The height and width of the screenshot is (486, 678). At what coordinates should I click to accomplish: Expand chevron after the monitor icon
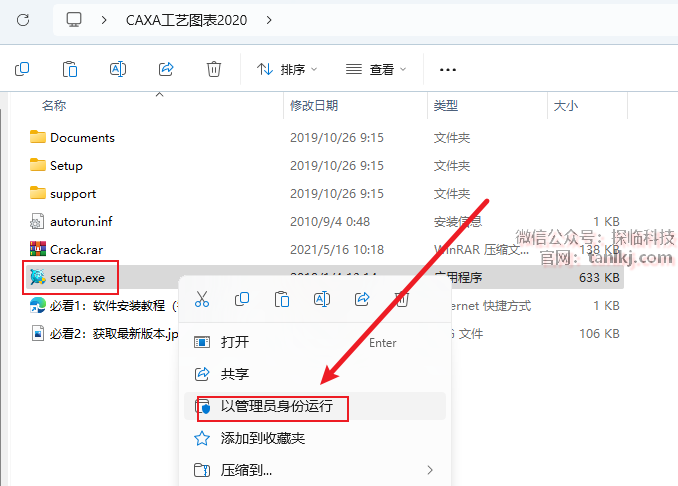click(x=104, y=20)
